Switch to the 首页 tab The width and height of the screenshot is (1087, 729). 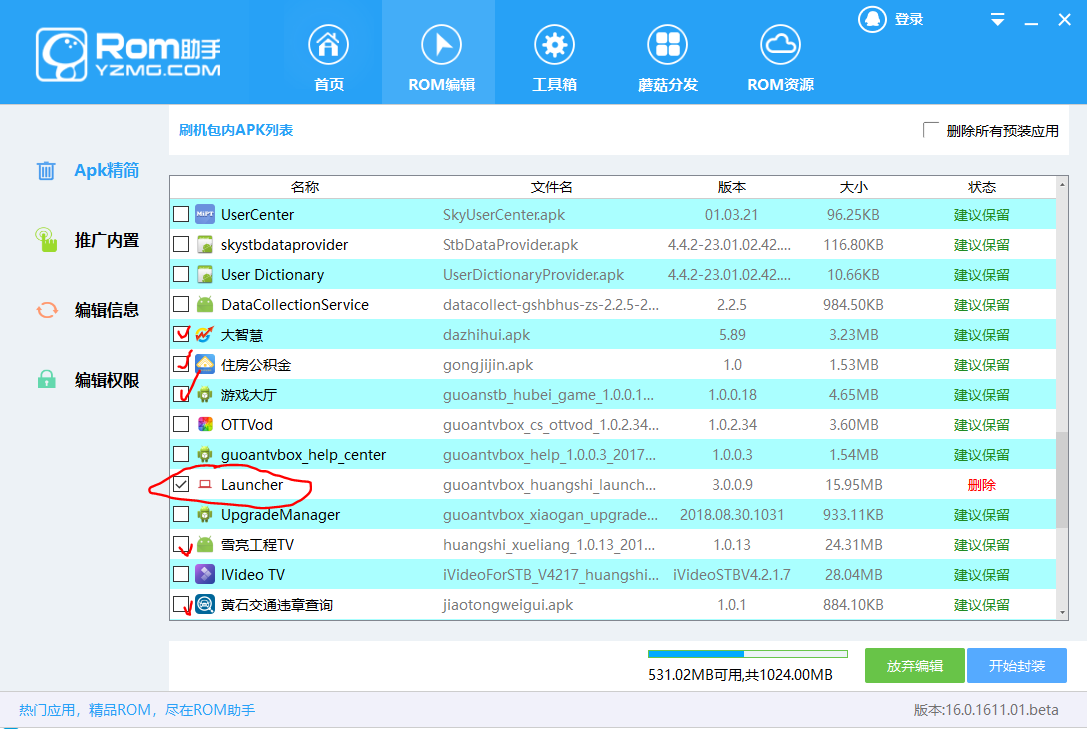[328, 52]
